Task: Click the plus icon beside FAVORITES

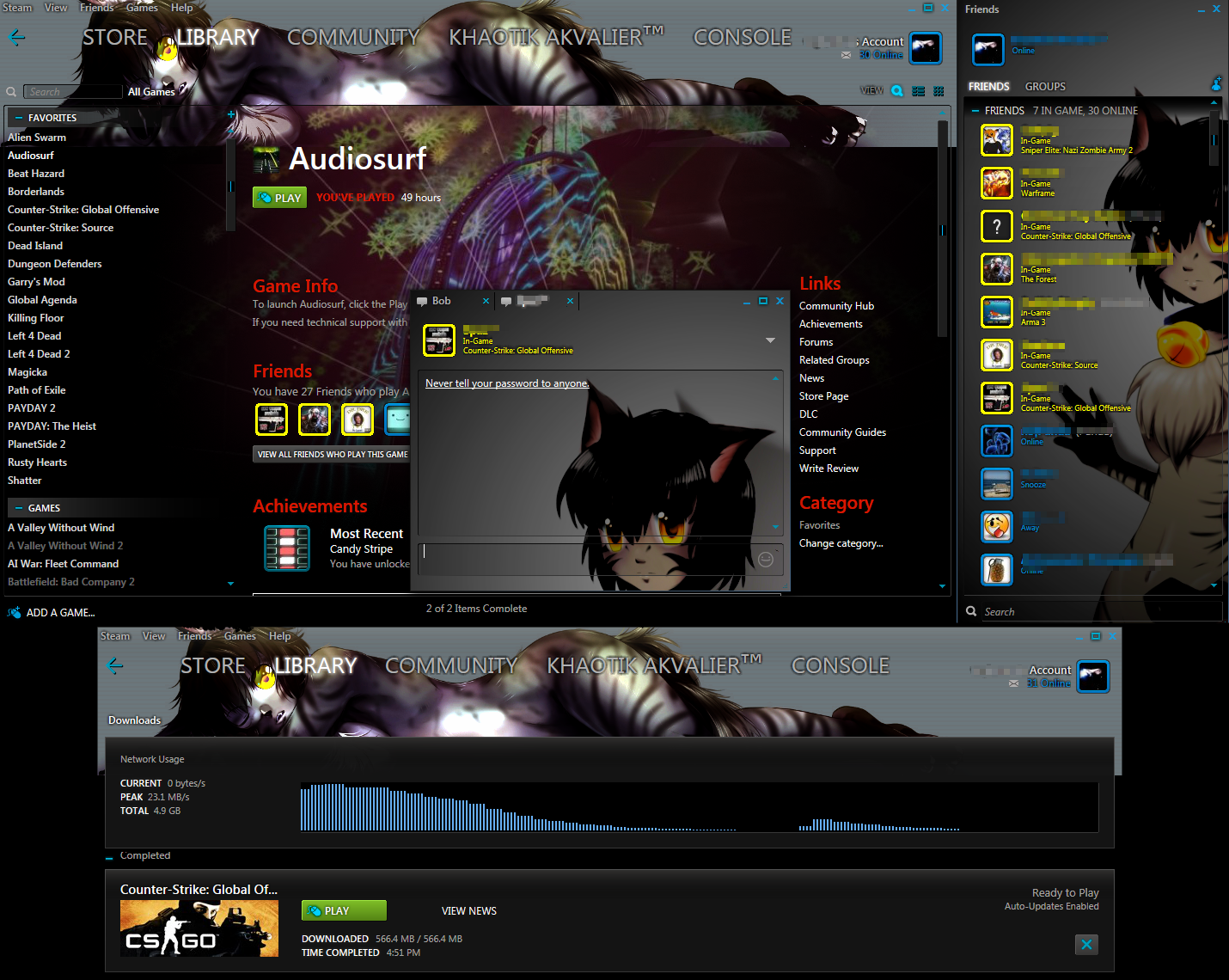Action: [231, 114]
